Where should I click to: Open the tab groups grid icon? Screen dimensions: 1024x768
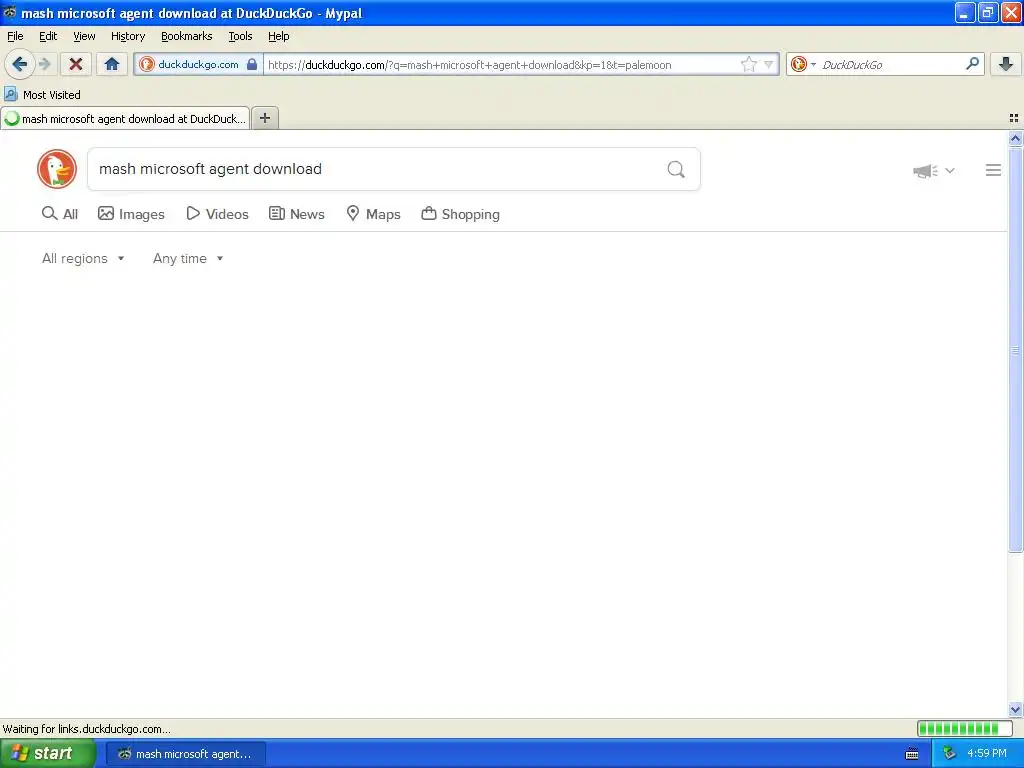(x=1014, y=118)
